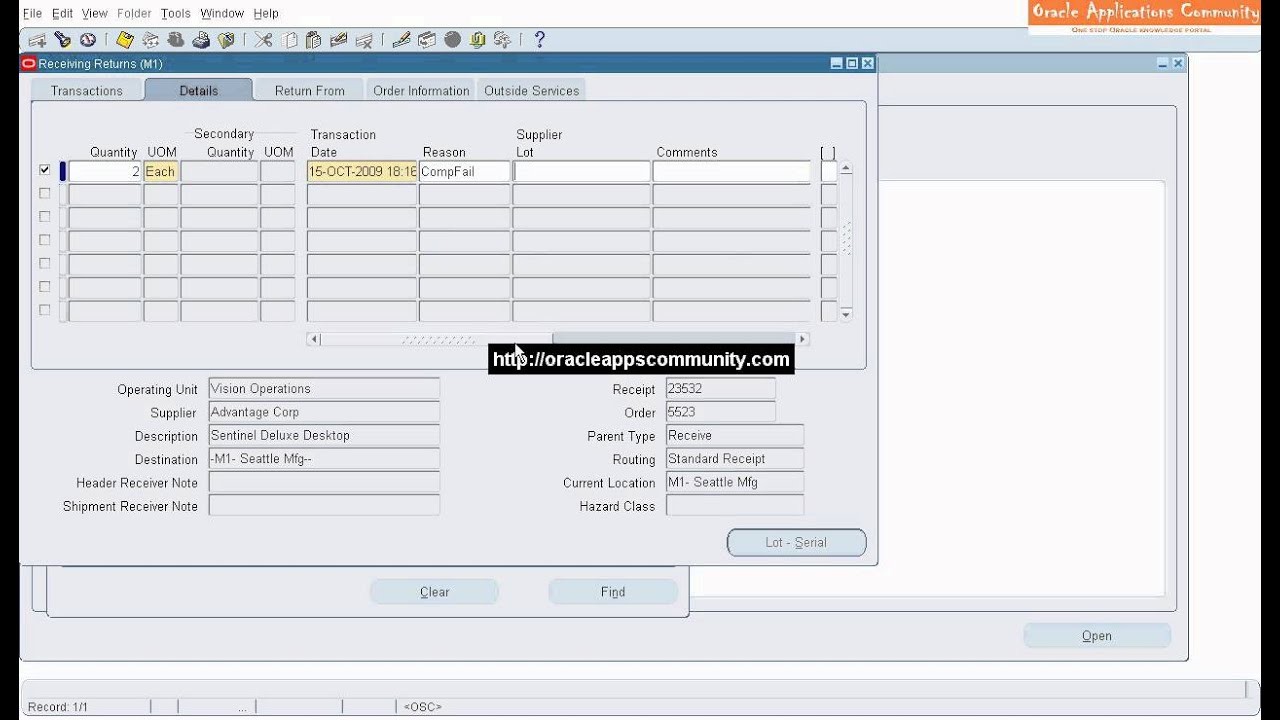Click the Lot - Serial button
The width and height of the screenshot is (1280, 720).
coord(796,542)
